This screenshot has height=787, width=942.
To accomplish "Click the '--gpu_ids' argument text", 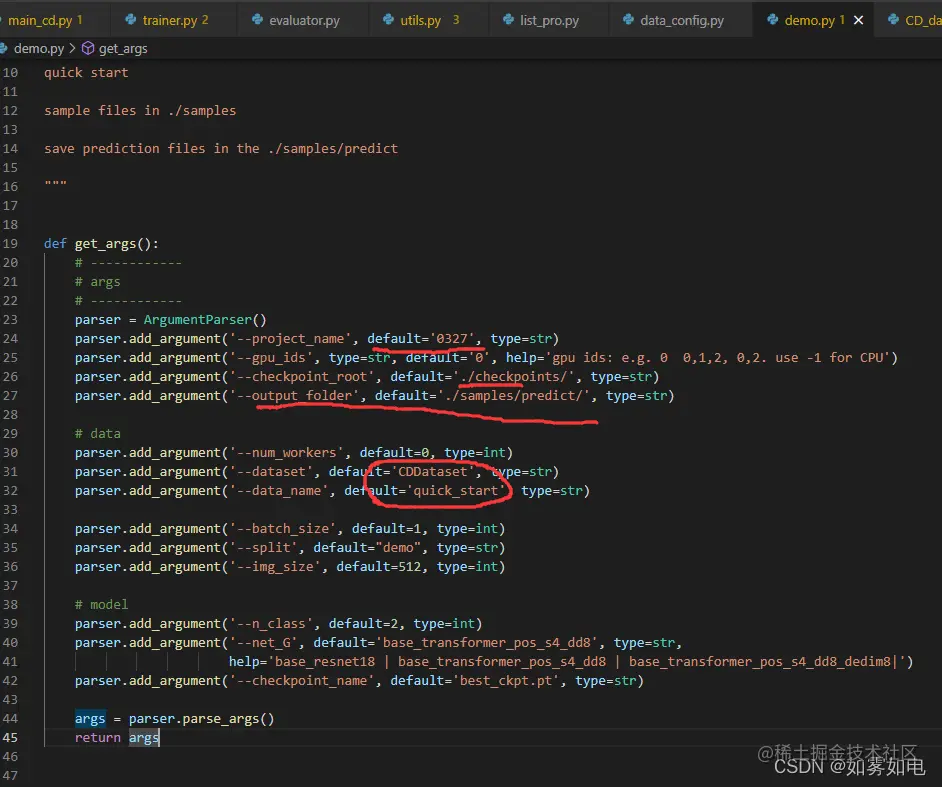I will [271, 357].
